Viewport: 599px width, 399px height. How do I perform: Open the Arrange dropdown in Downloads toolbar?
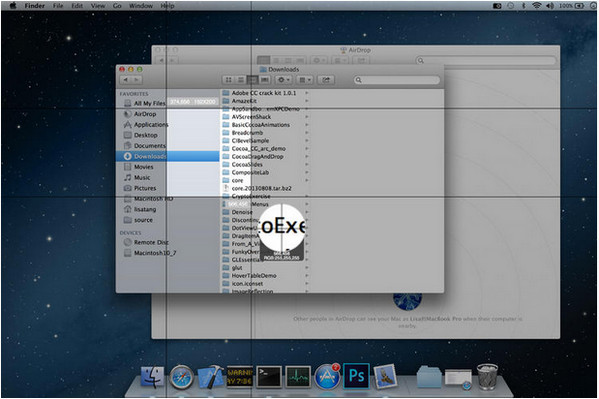[305, 80]
